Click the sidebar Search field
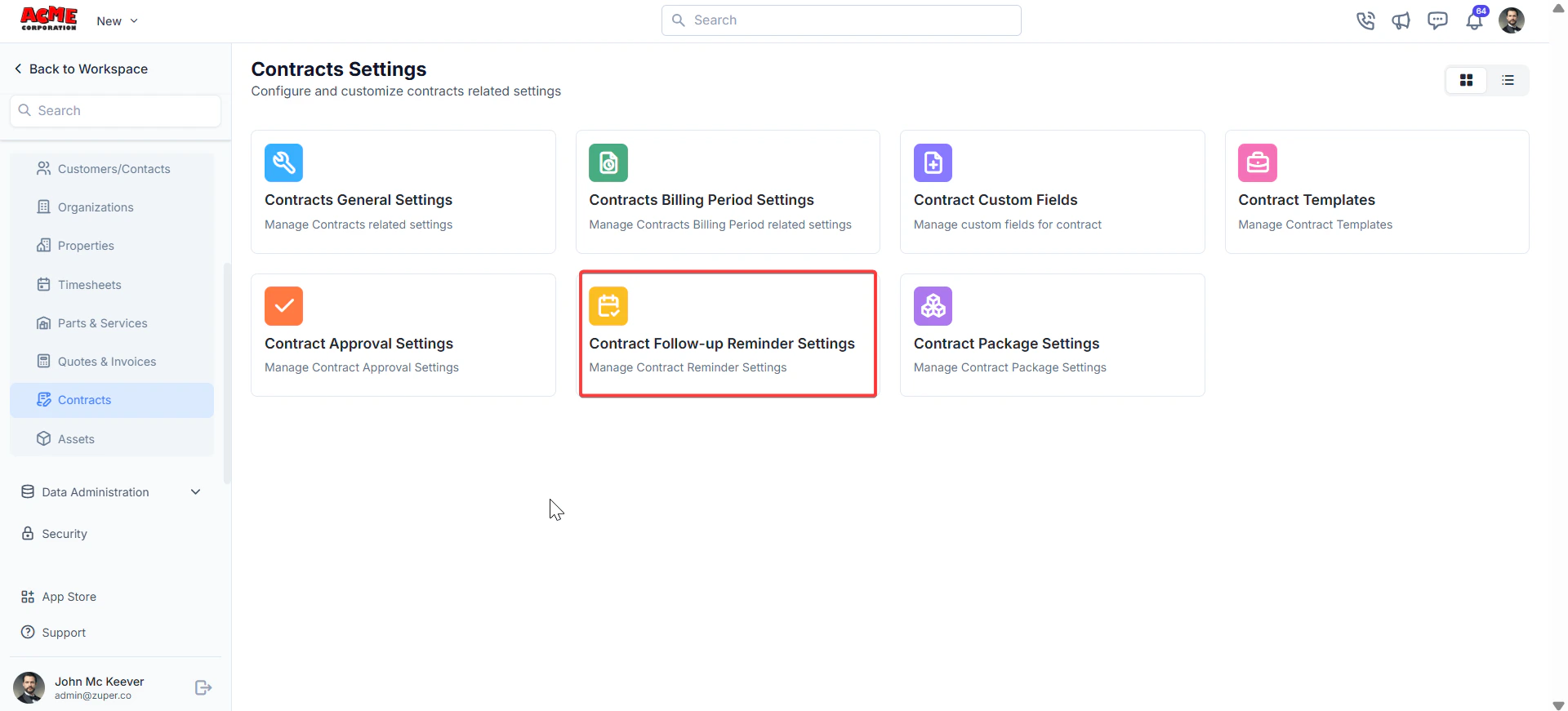This screenshot has height=711, width=1568. click(115, 110)
